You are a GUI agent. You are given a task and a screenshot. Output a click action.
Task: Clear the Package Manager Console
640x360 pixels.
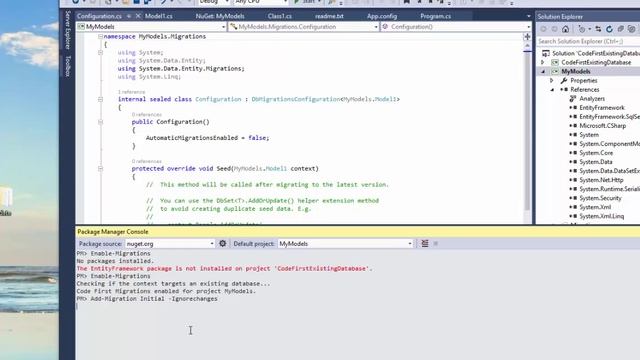[x=425, y=243]
